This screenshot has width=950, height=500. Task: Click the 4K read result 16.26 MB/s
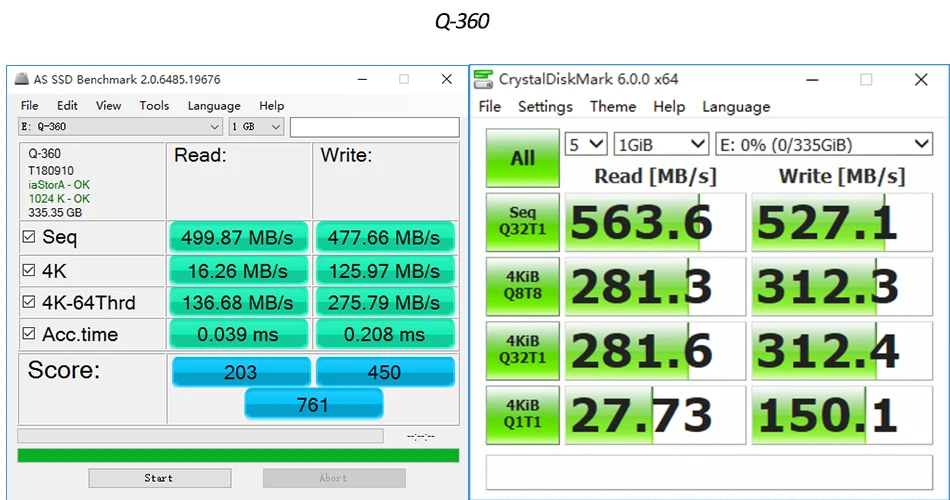(238, 271)
